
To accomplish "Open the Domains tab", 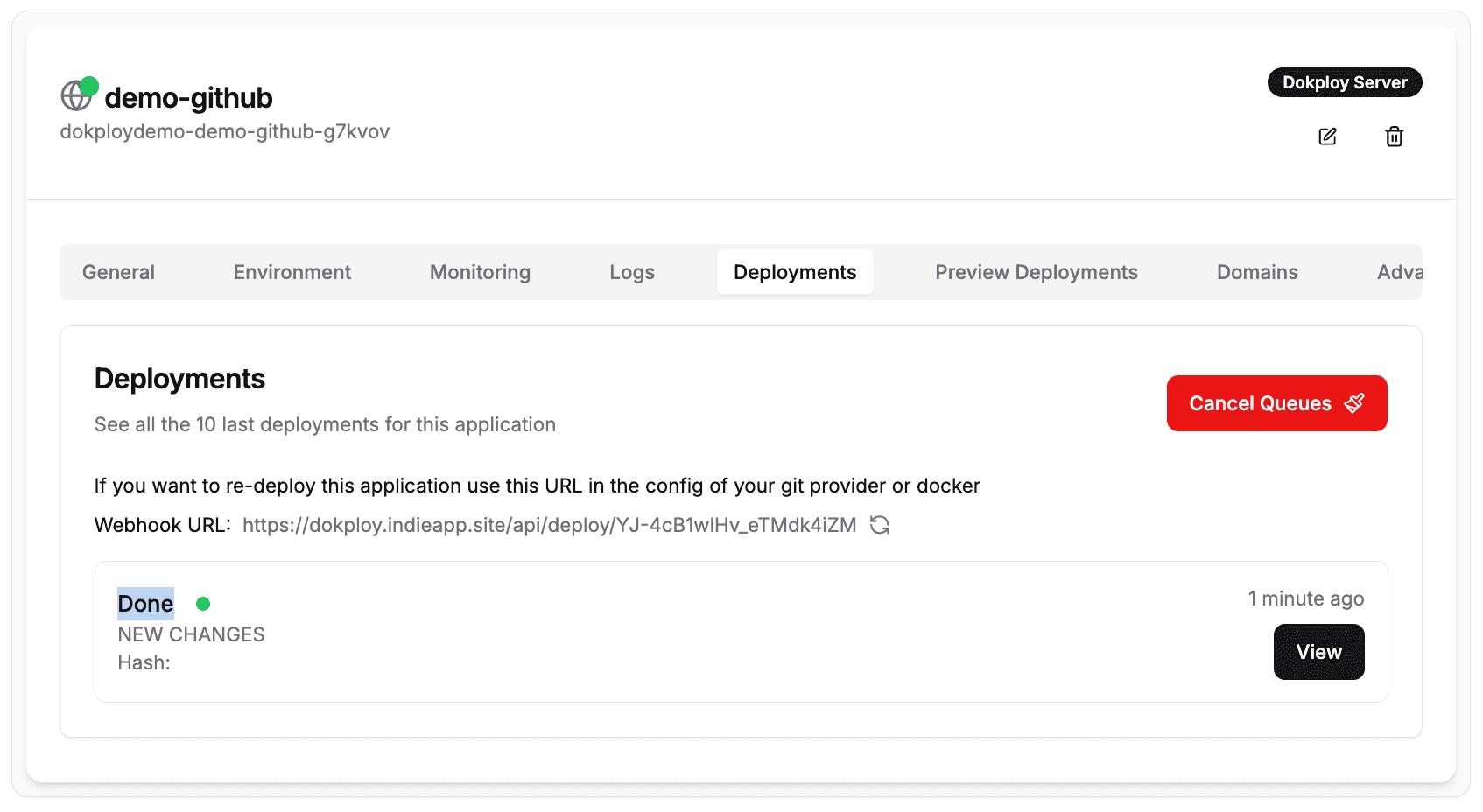I will point(1256,272).
